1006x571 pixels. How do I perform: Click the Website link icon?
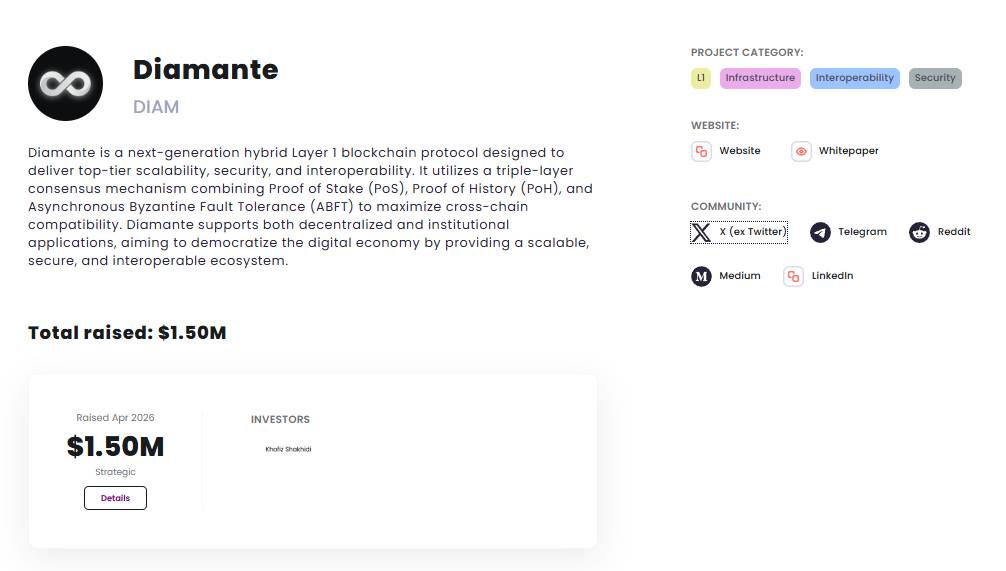coord(701,151)
